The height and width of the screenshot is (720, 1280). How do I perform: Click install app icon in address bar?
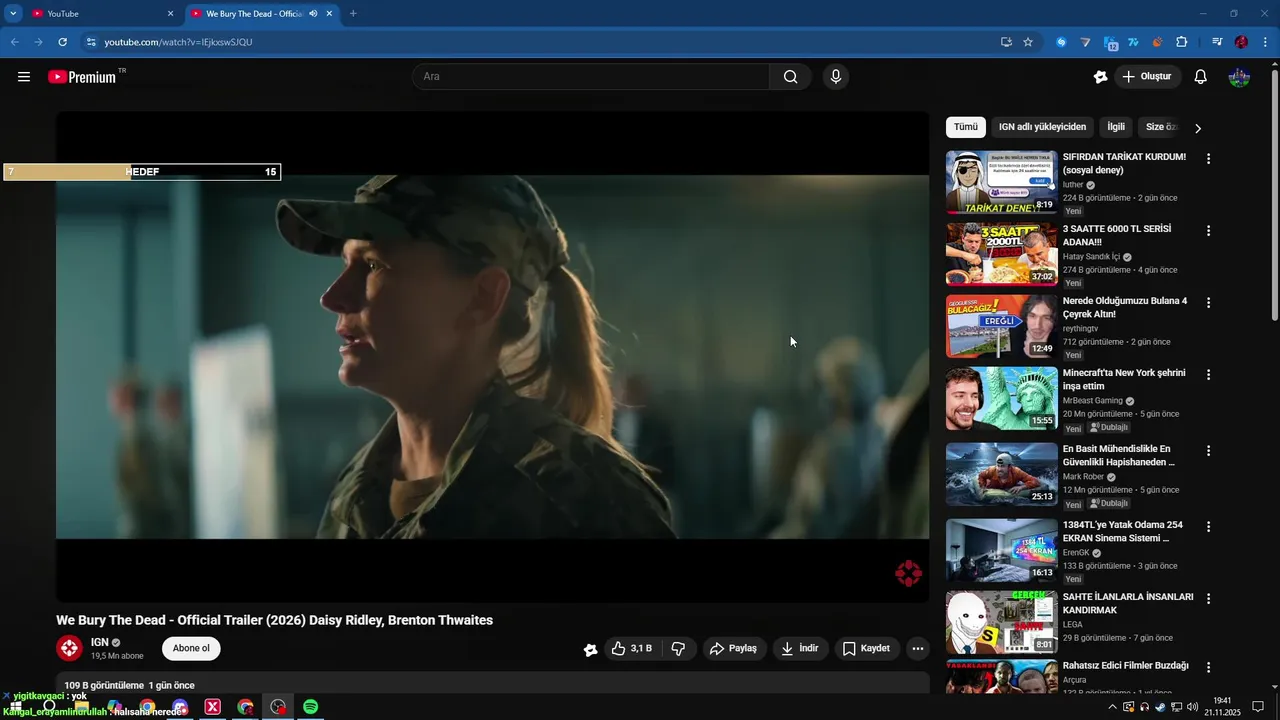(x=1006, y=42)
